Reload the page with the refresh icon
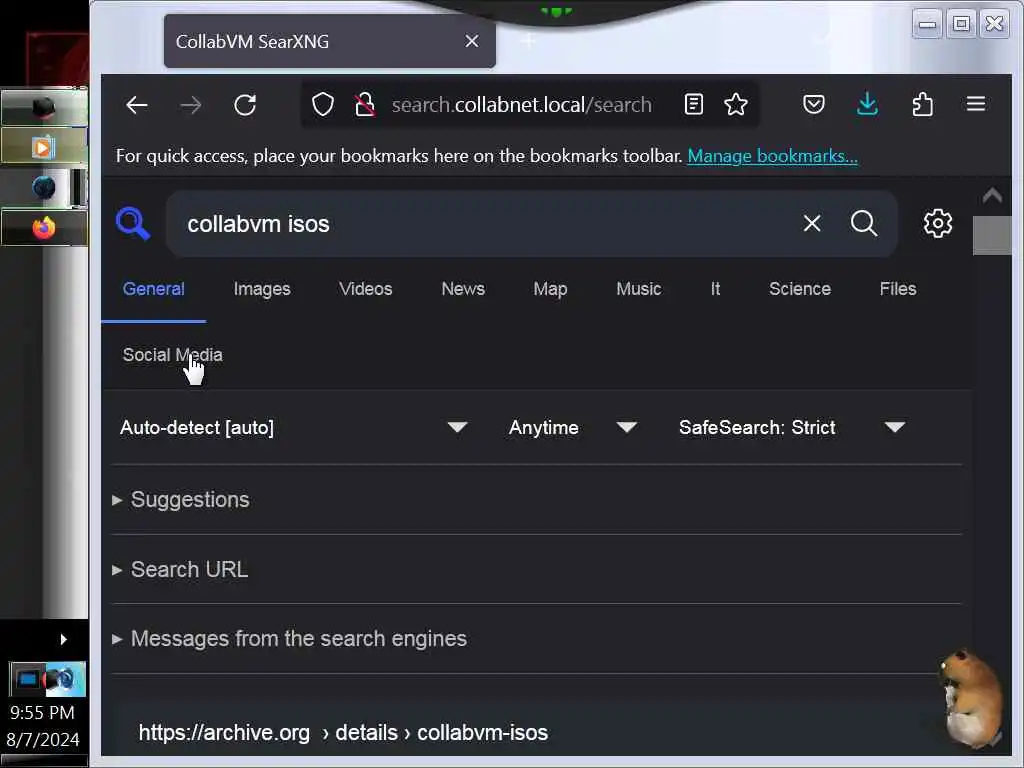 click(x=245, y=104)
